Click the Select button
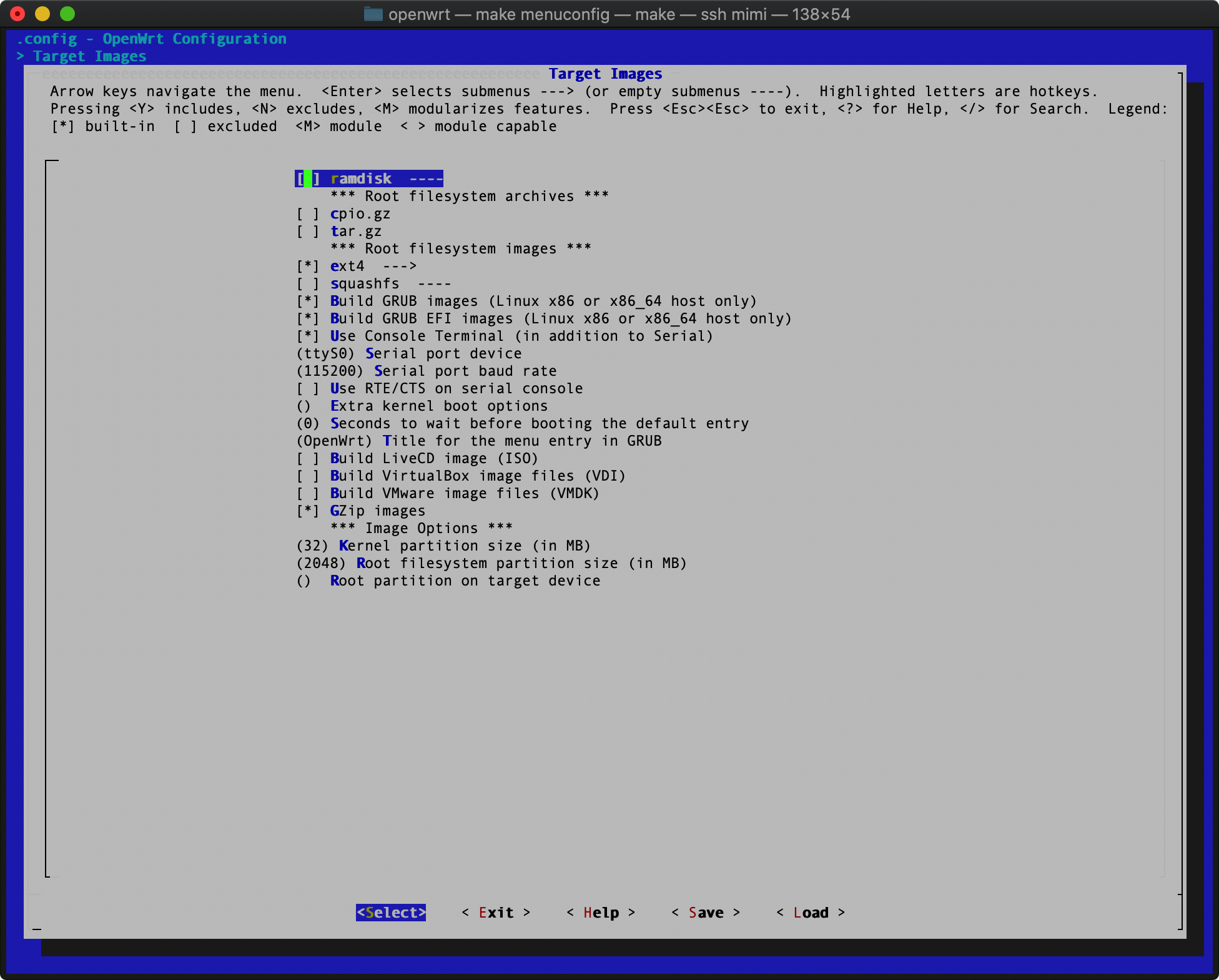 [391, 913]
